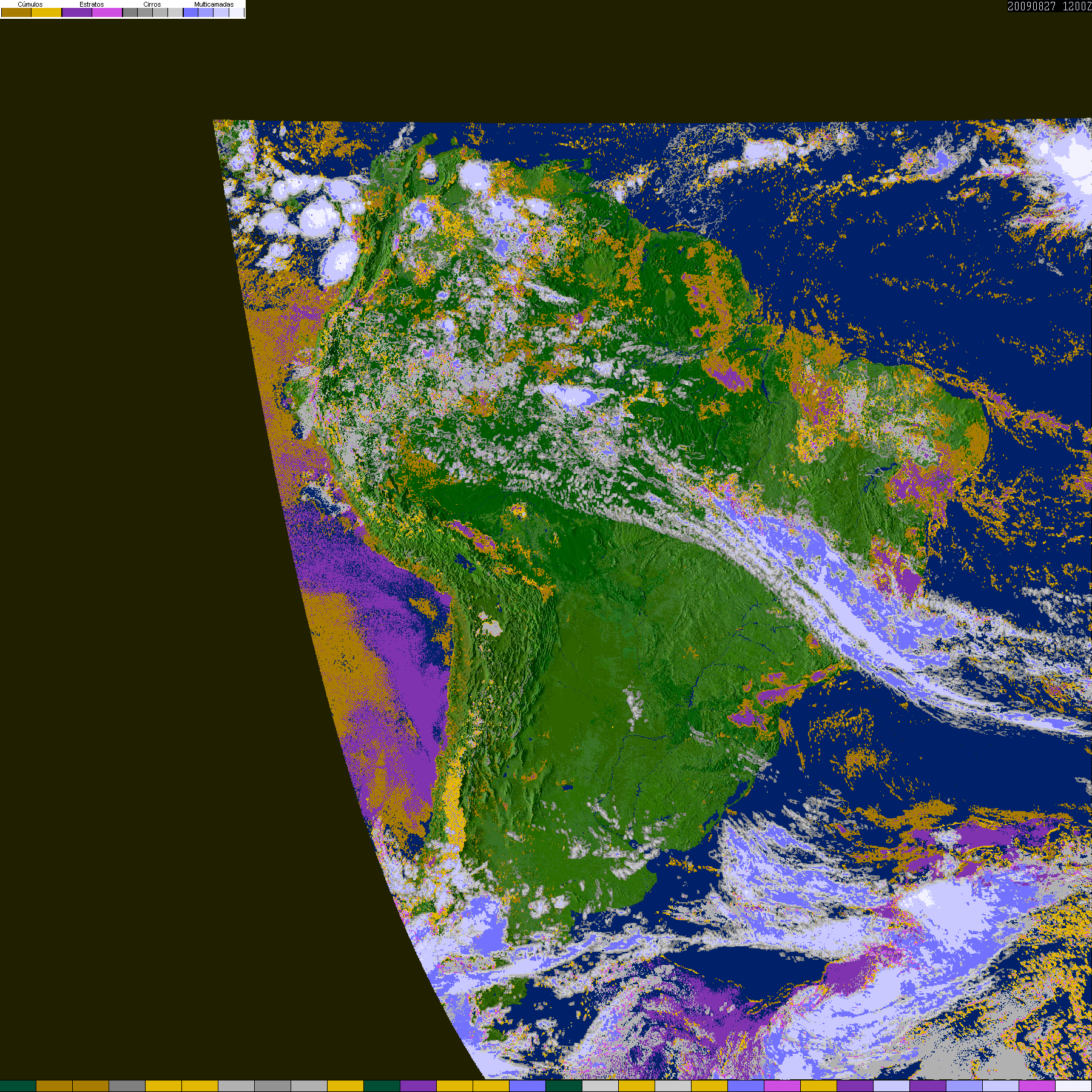Click the 20090827 date stamp
The width and height of the screenshot is (1092, 1092).
click(x=1031, y=6)
